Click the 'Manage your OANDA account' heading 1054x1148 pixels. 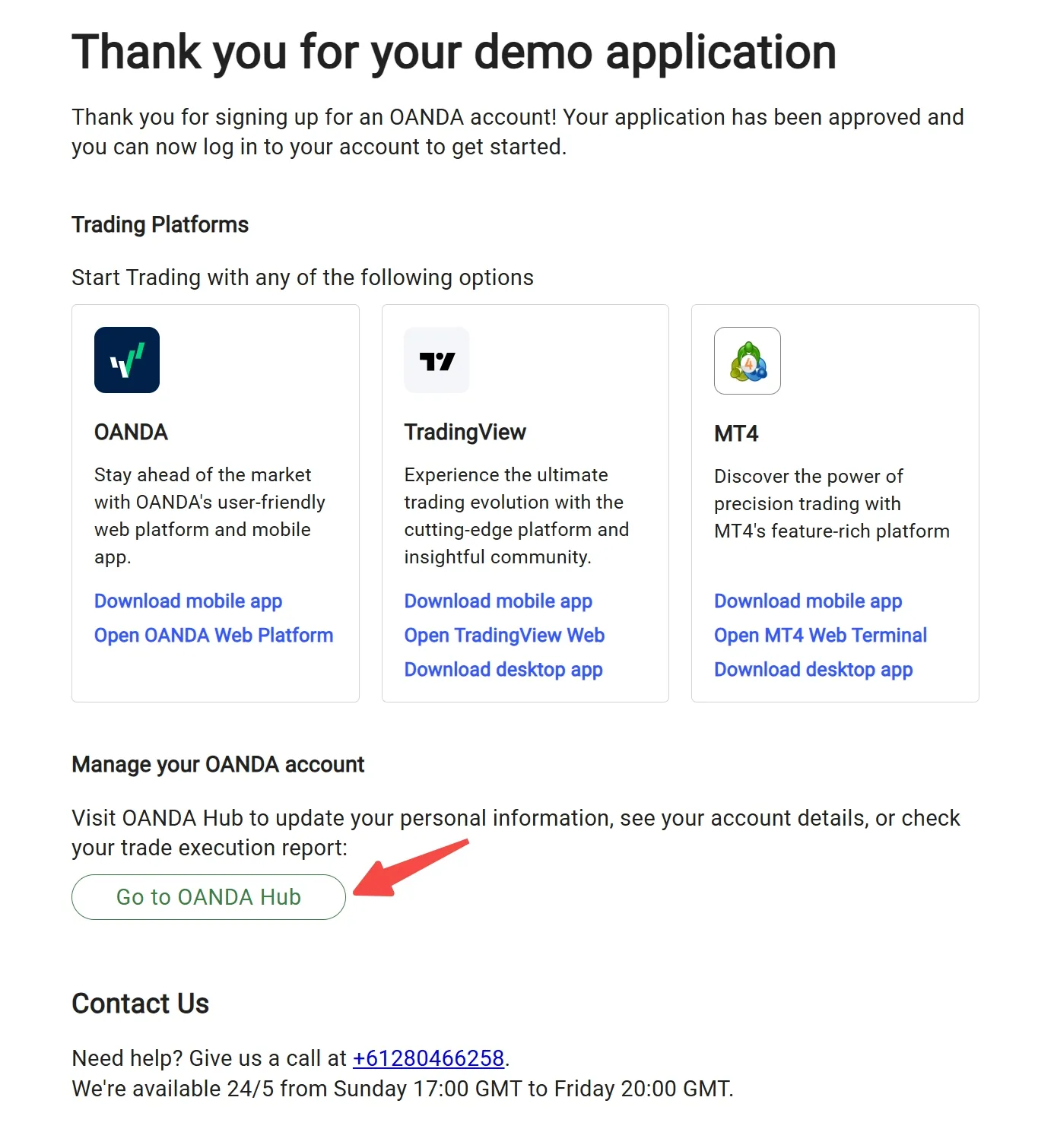tap(218, 764)
